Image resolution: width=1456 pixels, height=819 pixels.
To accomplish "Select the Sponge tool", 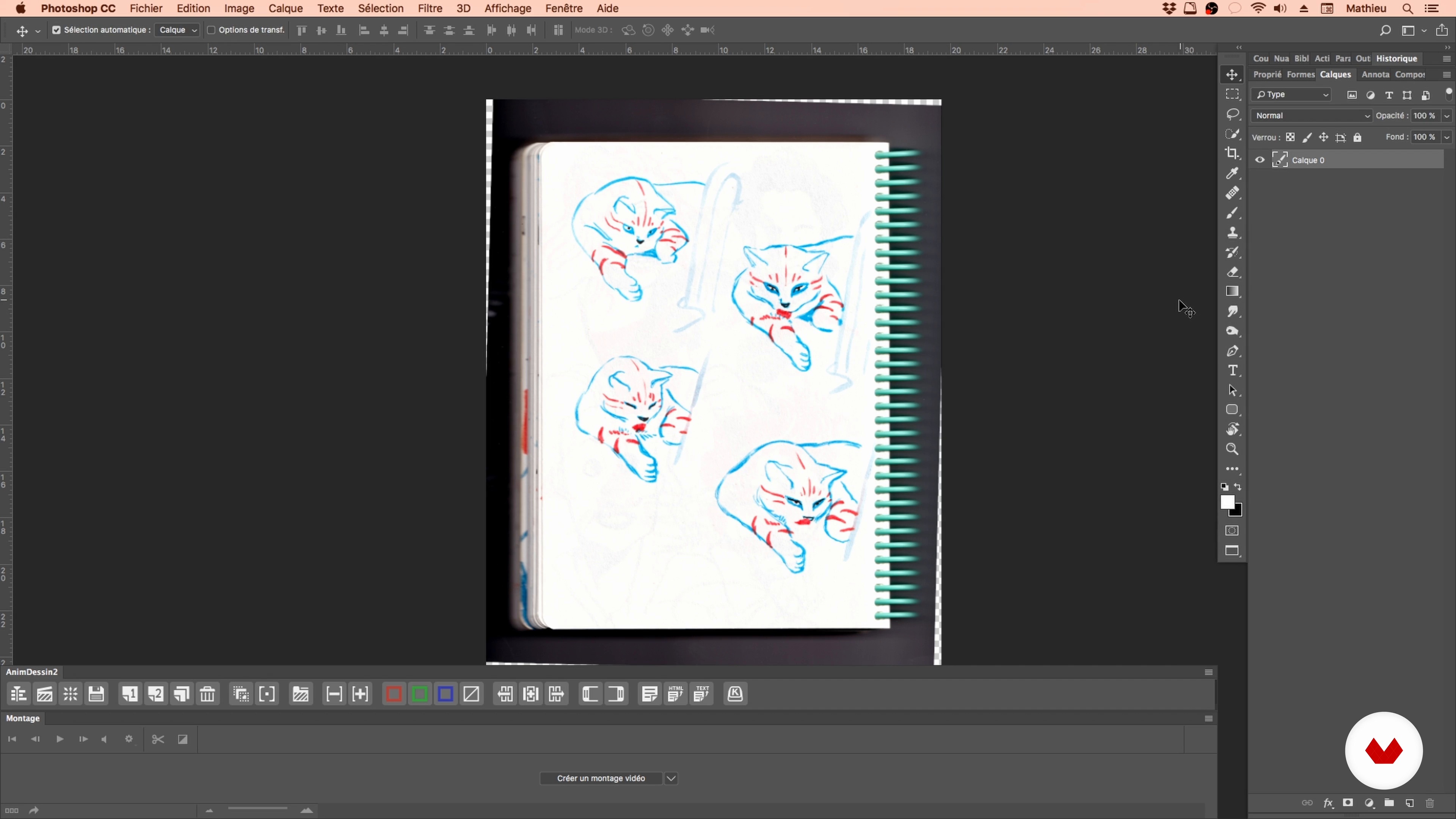I will tap(1232, 331).
